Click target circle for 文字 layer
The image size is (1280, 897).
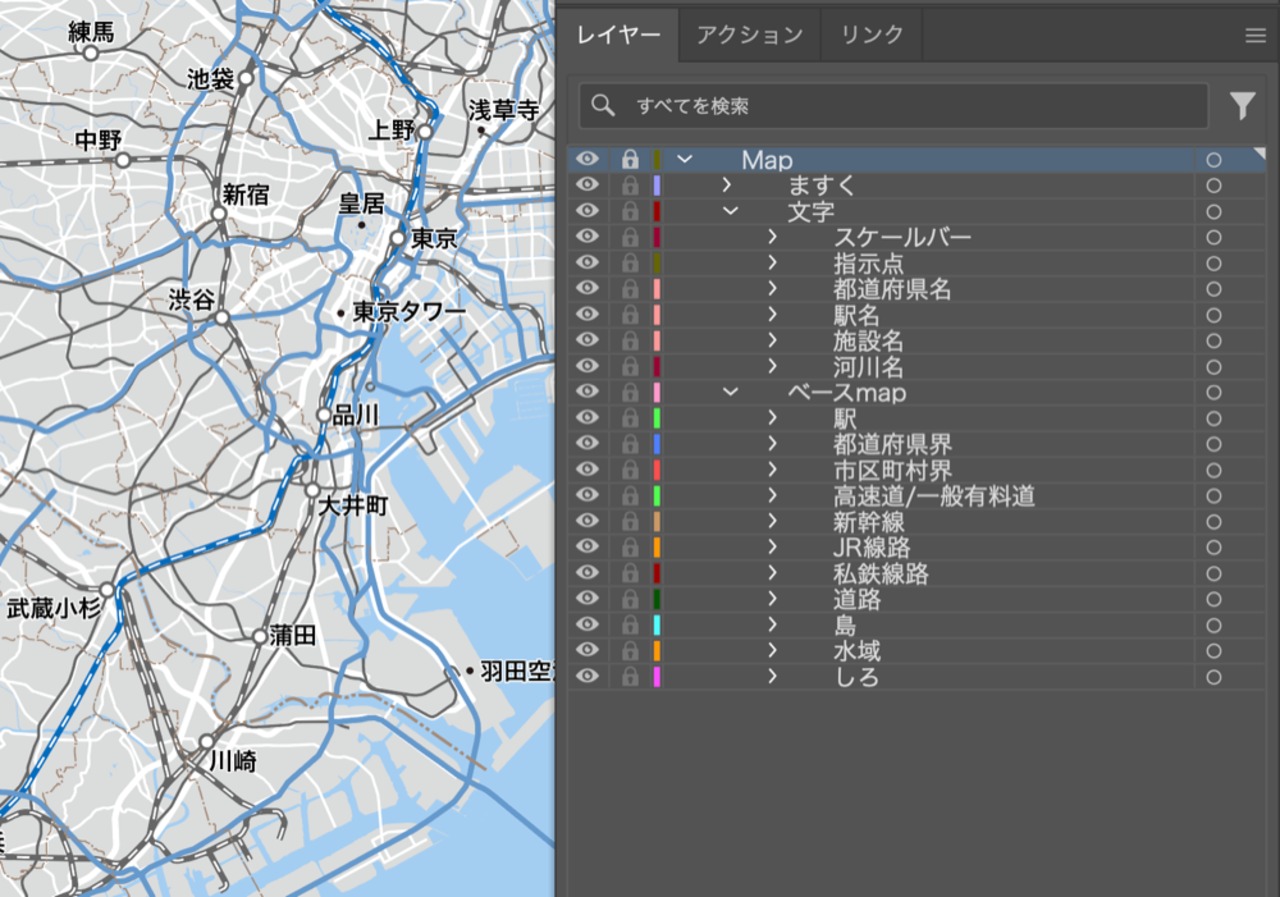(1214, 211)
